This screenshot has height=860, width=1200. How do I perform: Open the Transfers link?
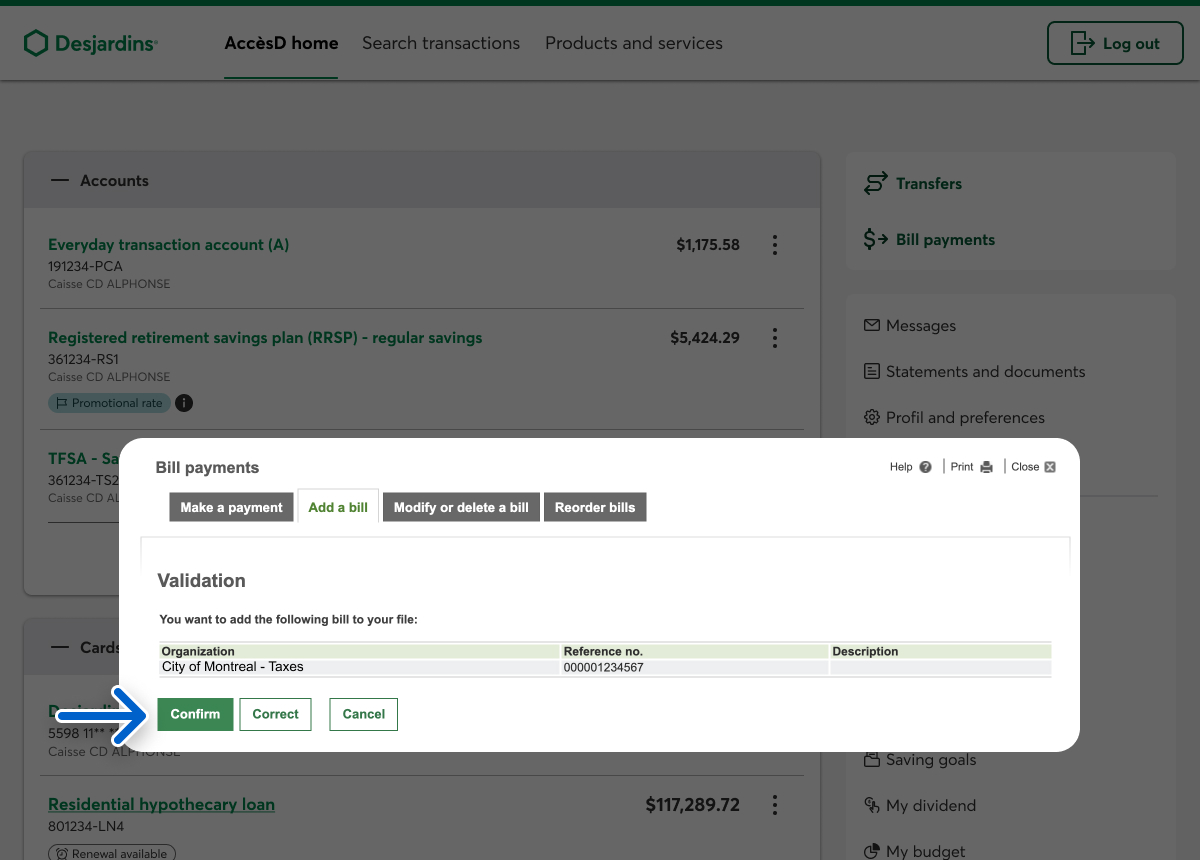[928, 184]
